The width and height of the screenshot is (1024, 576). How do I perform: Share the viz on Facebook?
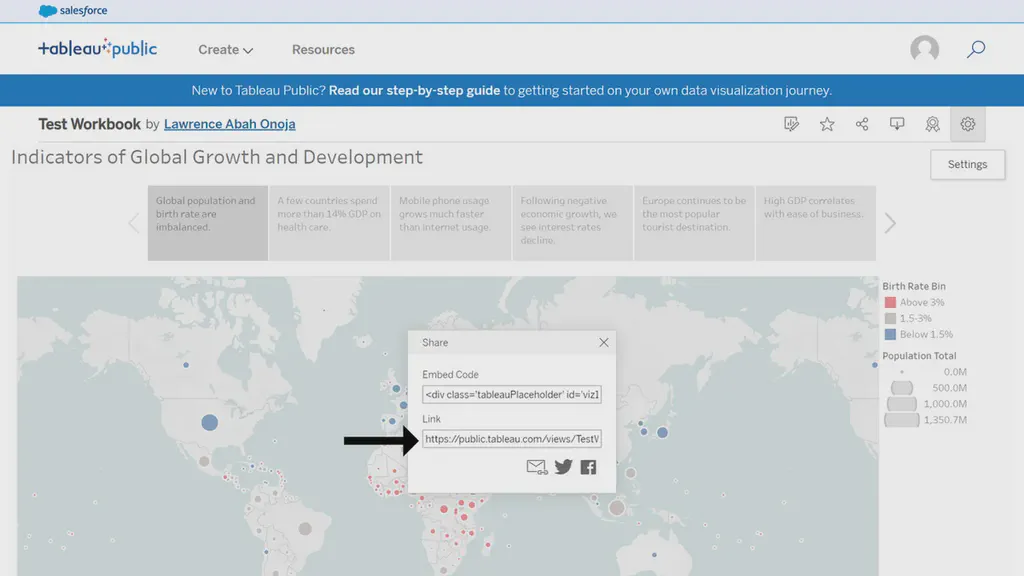pyautogui.click(x=588, y=466)
